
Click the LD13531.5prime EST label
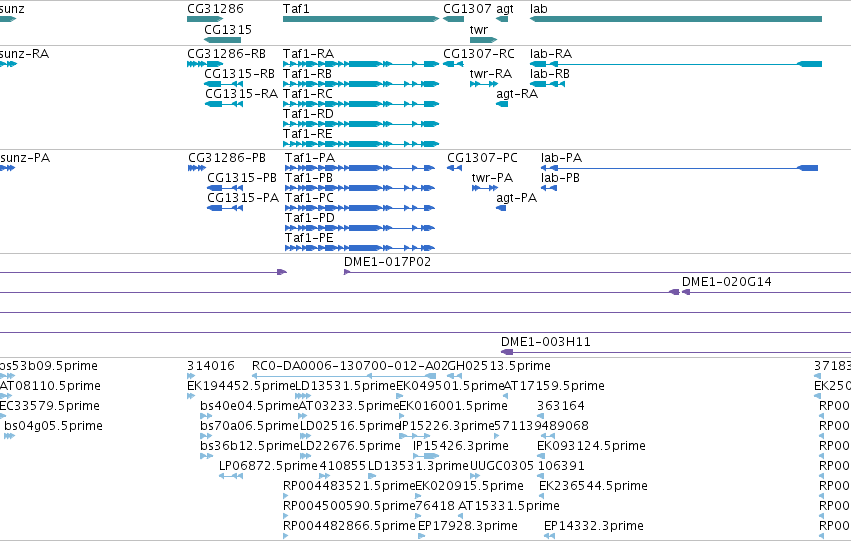pos(346,386)
